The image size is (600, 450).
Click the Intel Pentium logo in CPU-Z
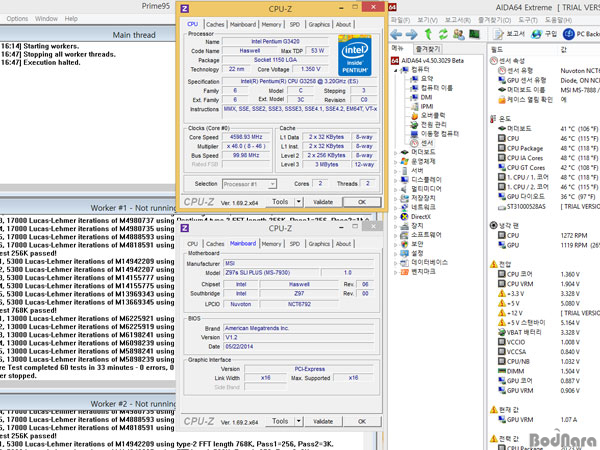tap(355, 55)
